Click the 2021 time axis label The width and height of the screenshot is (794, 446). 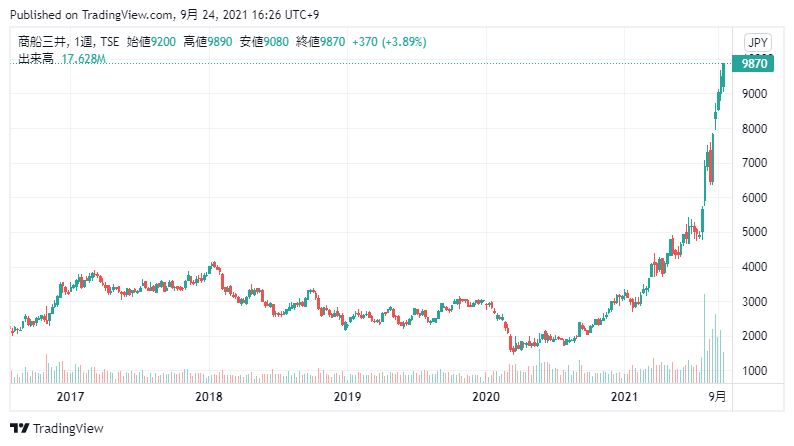click(x=624, y=396)
